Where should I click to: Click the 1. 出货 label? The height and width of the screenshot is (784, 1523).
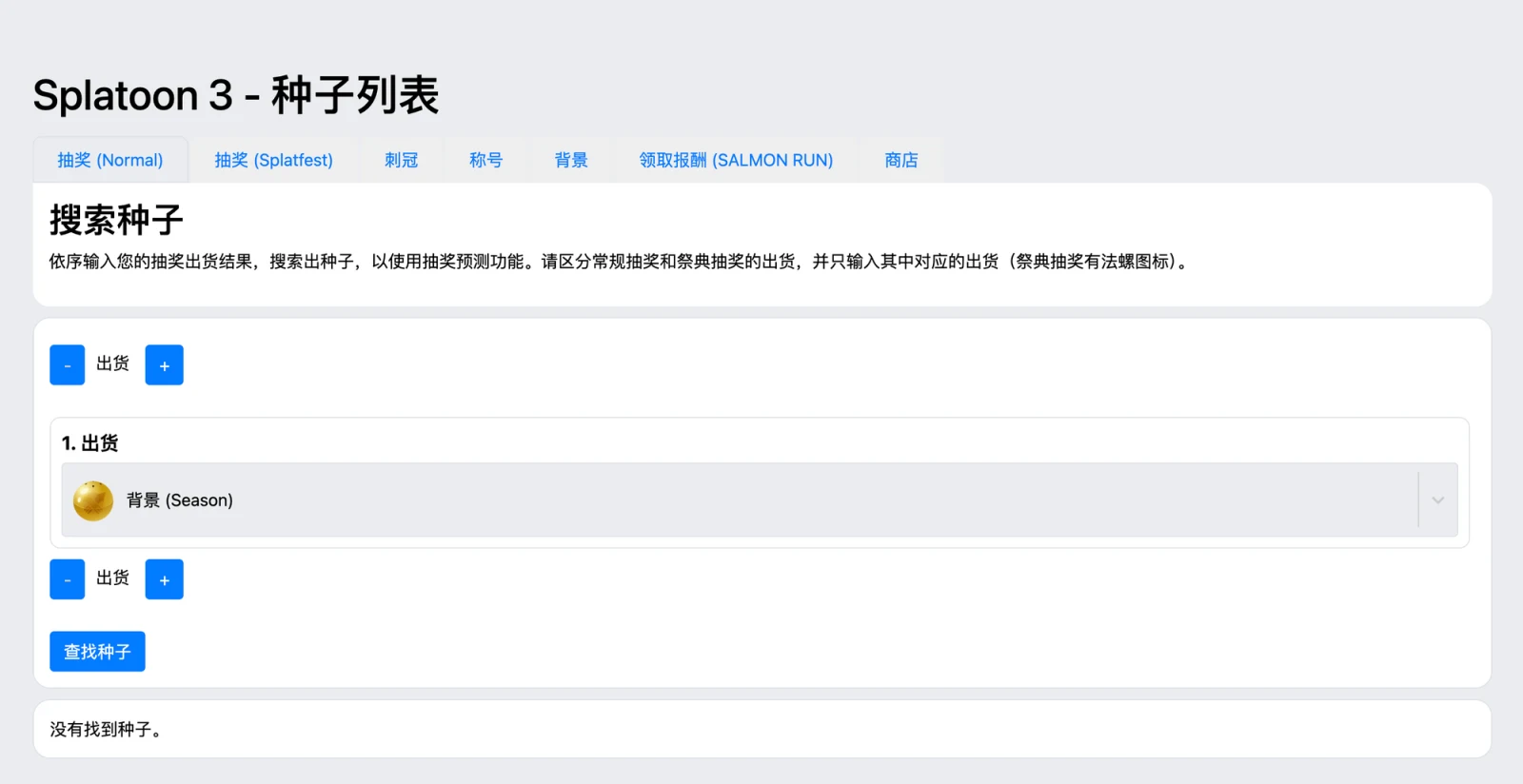(x=90, y=443)
